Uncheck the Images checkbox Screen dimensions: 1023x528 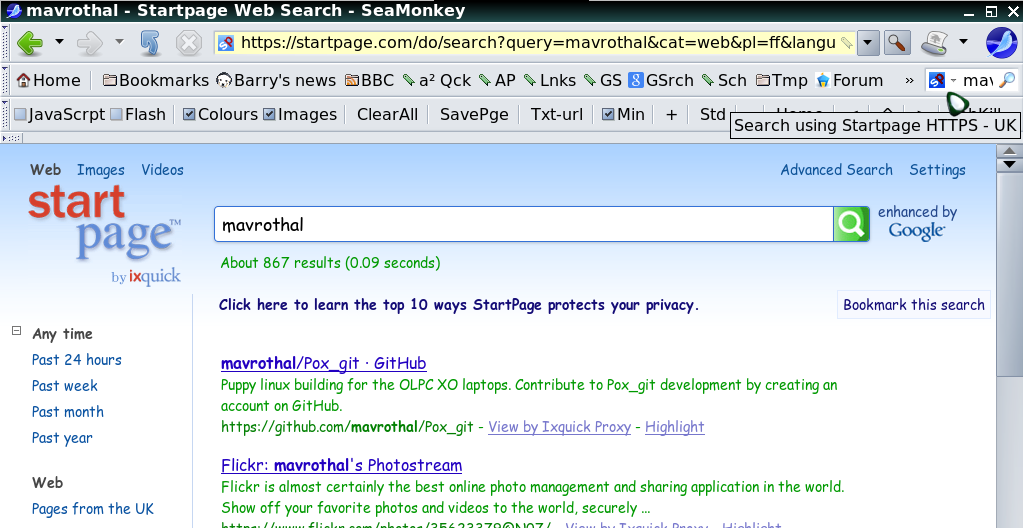pos(269,114)
